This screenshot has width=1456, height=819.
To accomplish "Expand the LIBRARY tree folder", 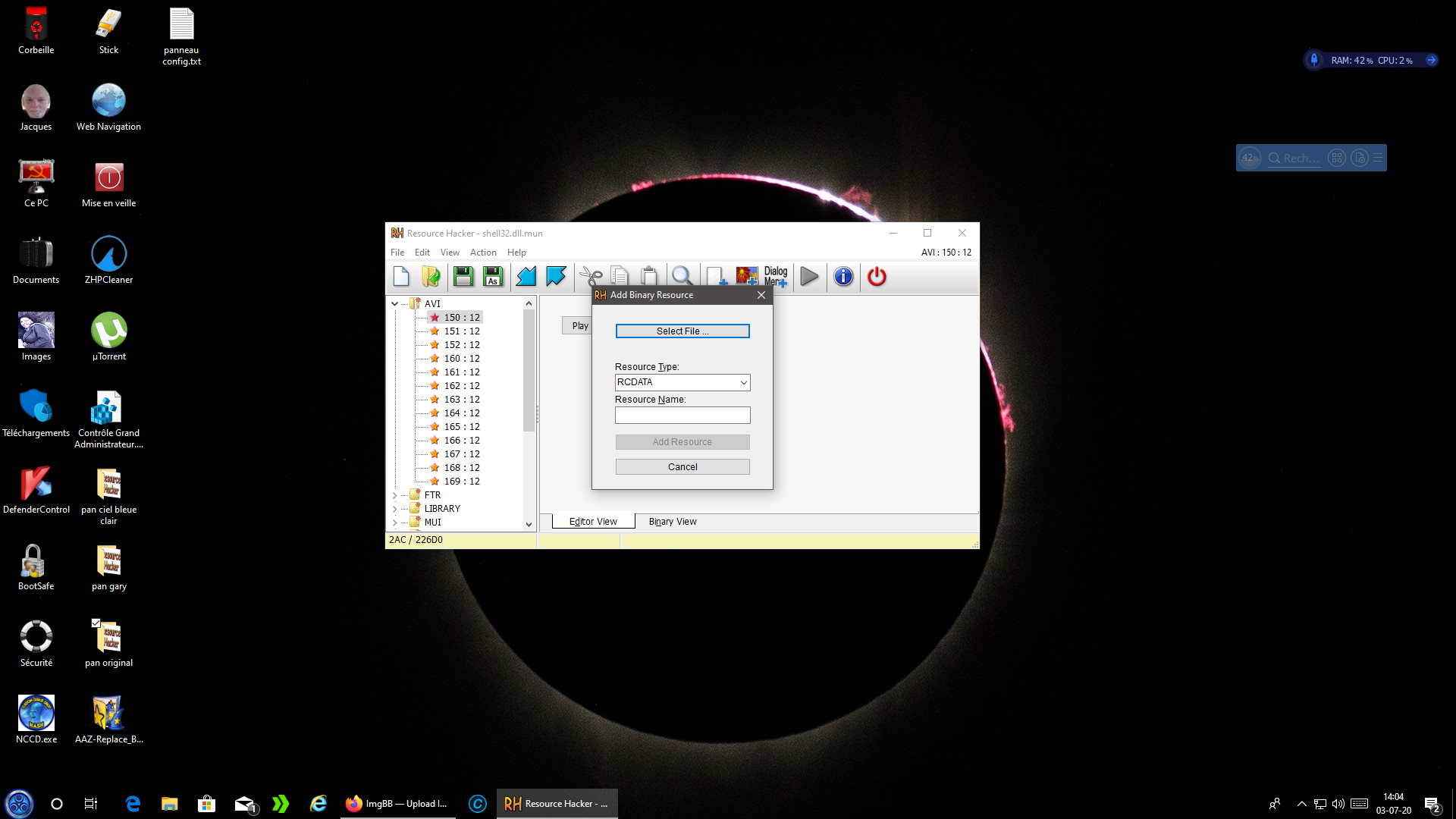I will [x=394, y=509].
